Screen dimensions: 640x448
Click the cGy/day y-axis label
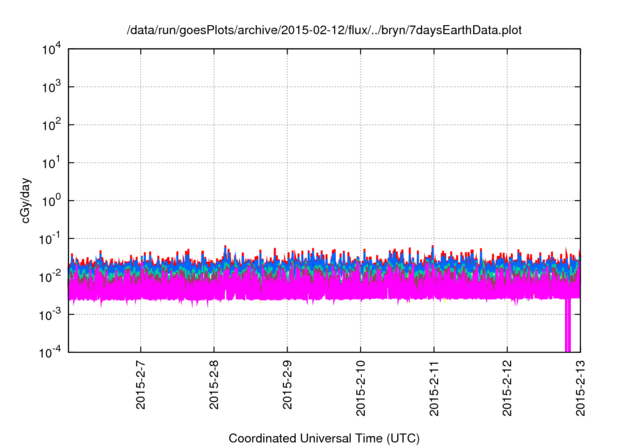[25, 200]
